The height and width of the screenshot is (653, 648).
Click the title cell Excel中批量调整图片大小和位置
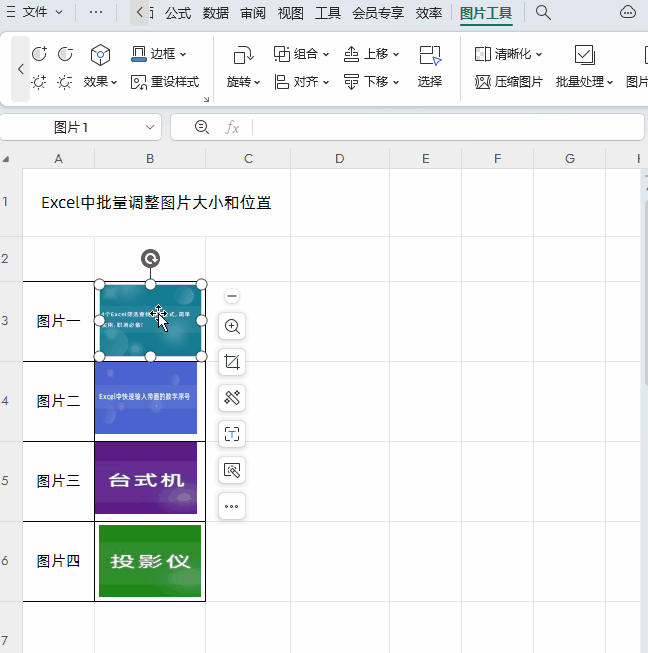point(156,203)
